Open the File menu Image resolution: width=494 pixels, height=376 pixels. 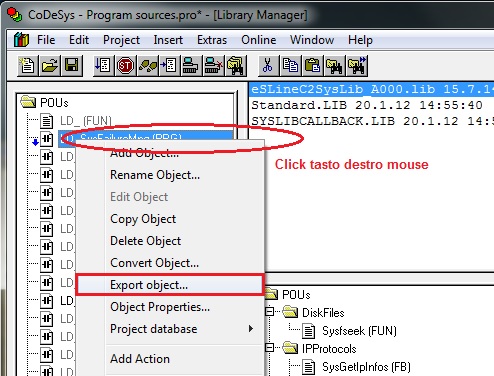coord(46,40)
